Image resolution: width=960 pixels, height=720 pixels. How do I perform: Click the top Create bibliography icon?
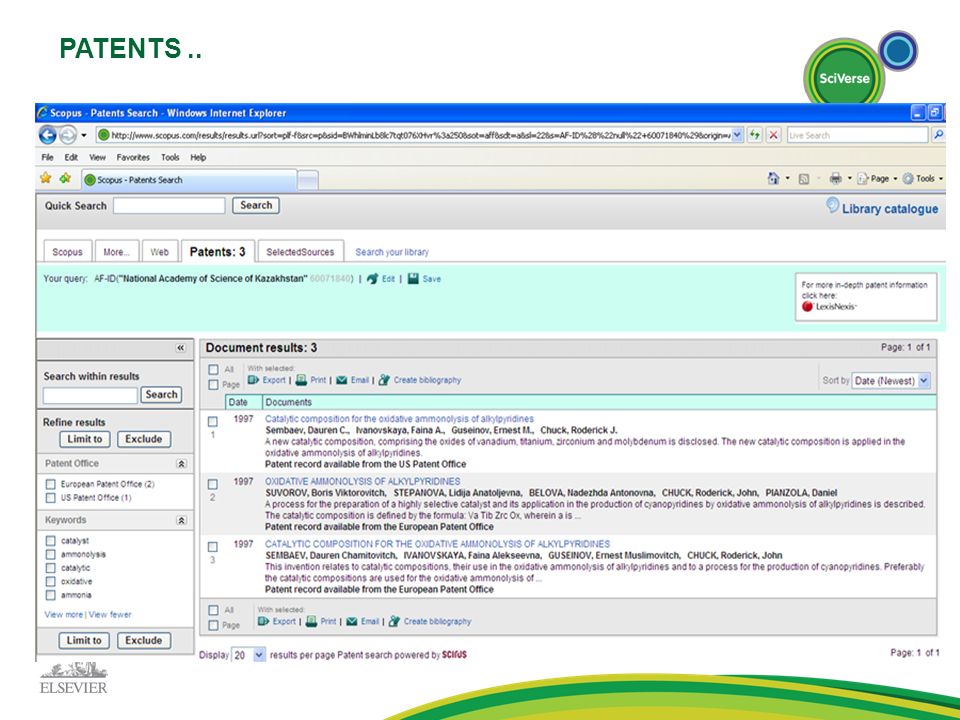[x=384, y=380]
